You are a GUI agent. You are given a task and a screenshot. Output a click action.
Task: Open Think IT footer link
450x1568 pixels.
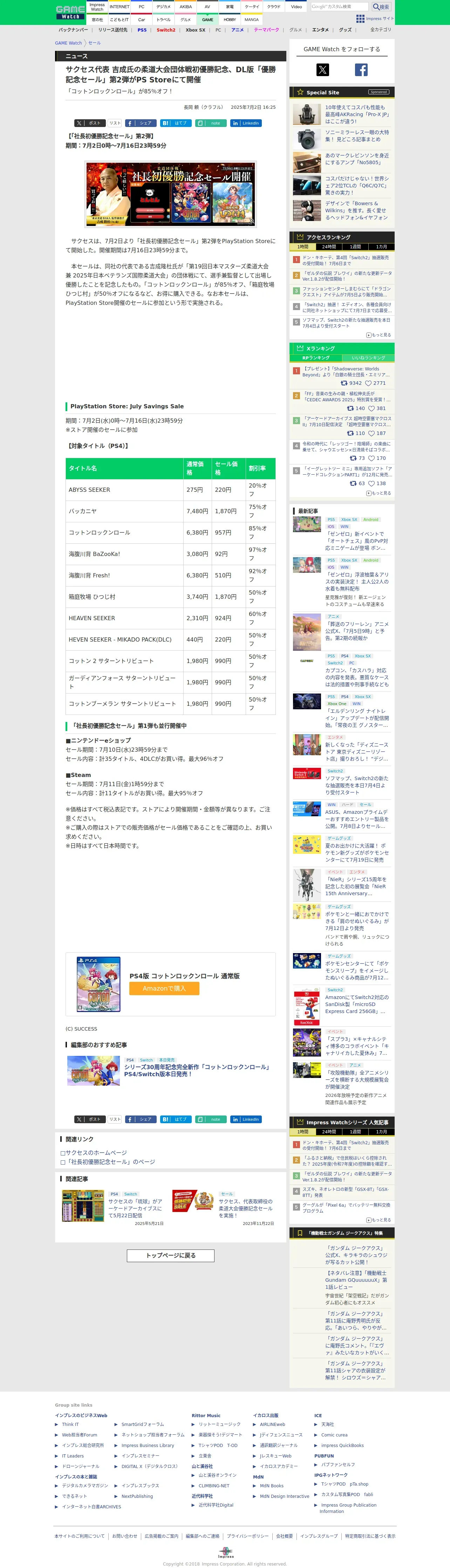point(70,1424)
